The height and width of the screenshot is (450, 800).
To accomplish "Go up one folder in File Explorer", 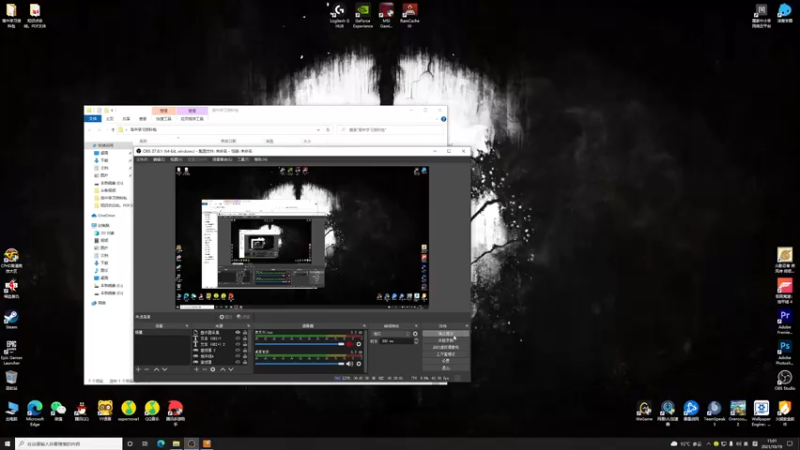I will [113, 130].
